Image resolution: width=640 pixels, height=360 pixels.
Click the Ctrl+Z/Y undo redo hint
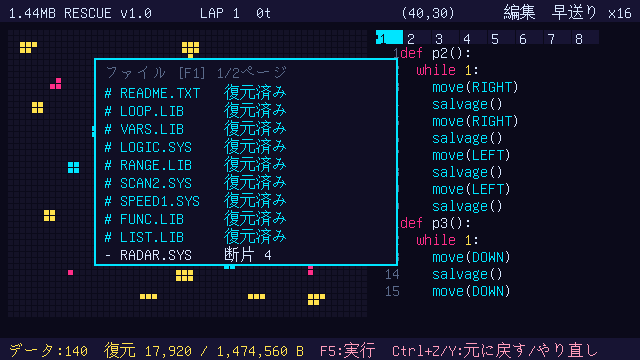(494, 350)
